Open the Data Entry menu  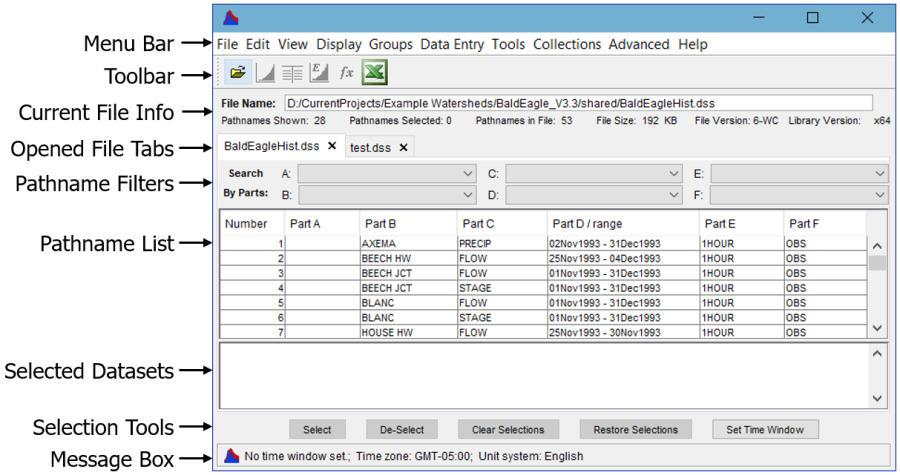(452, 44)
